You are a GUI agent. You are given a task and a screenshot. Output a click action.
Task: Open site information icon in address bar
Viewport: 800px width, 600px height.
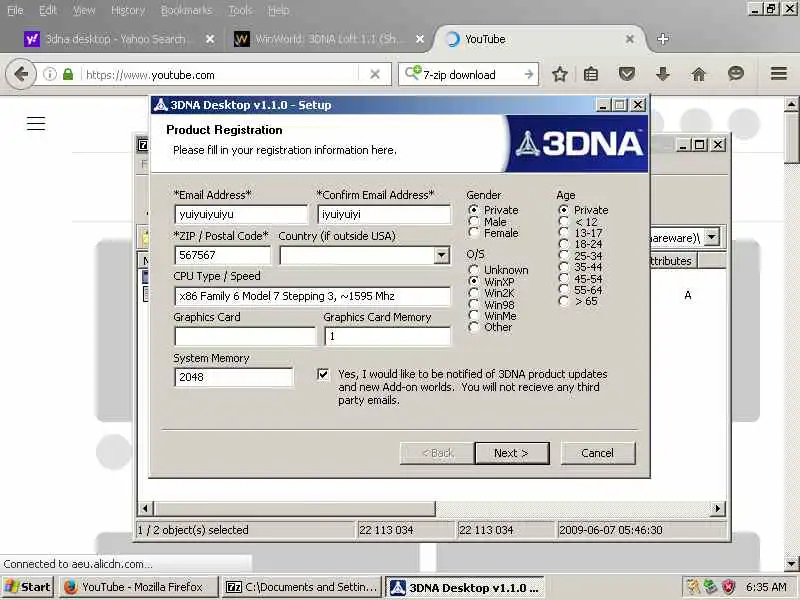pos(49,74)
